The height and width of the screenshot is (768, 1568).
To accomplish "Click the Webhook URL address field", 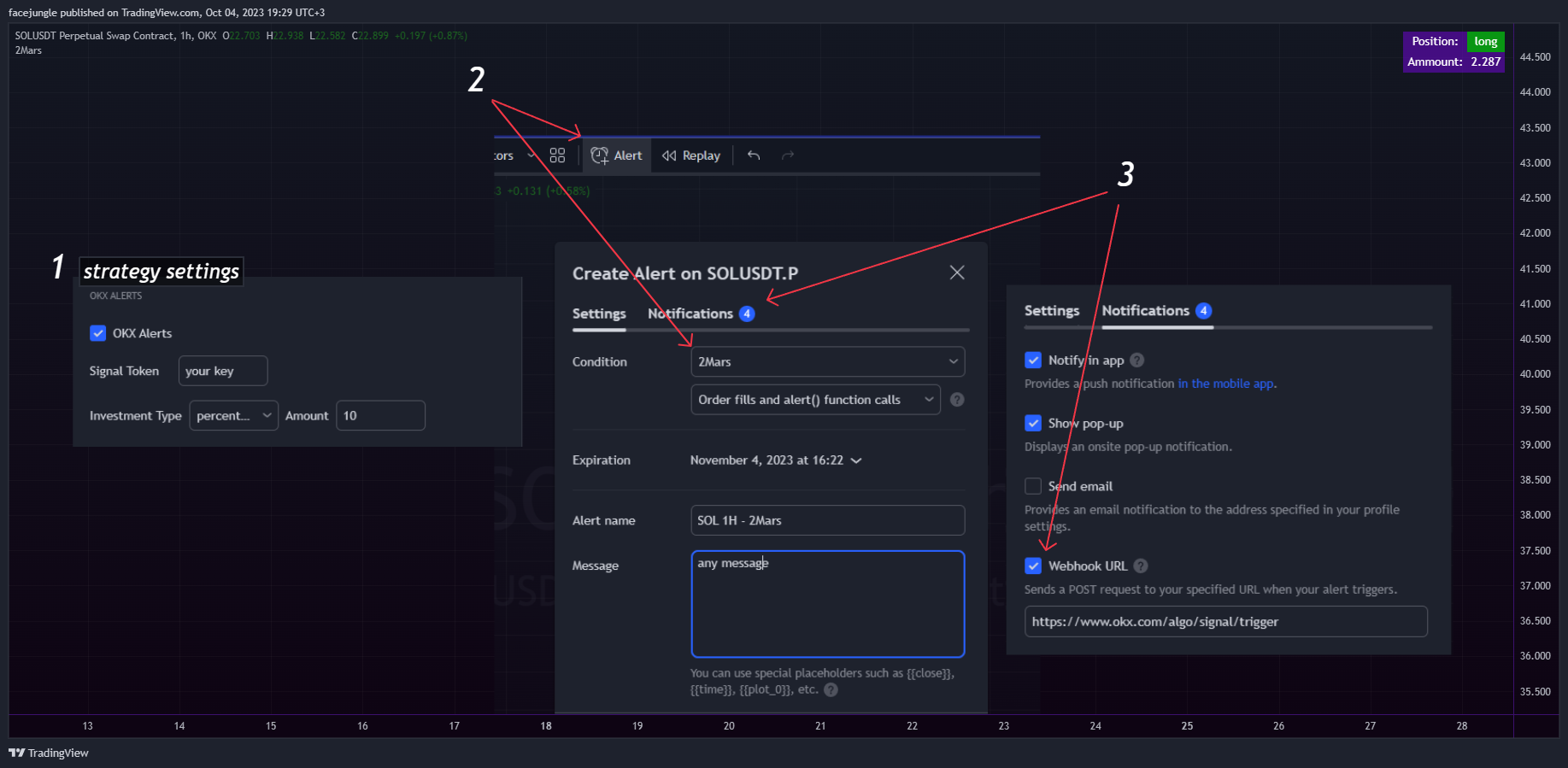I will (1226, 622).
